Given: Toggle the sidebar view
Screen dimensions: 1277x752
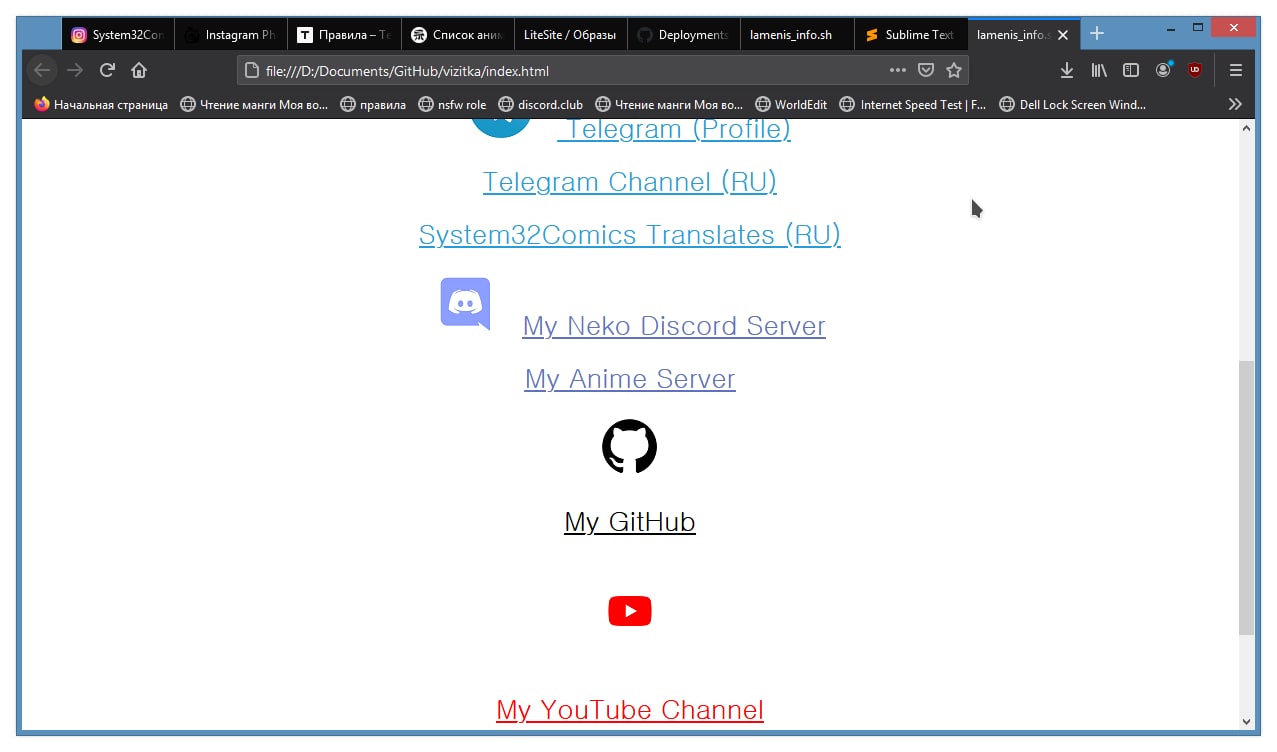Looking at the screenshot, I should point(1131,70).
